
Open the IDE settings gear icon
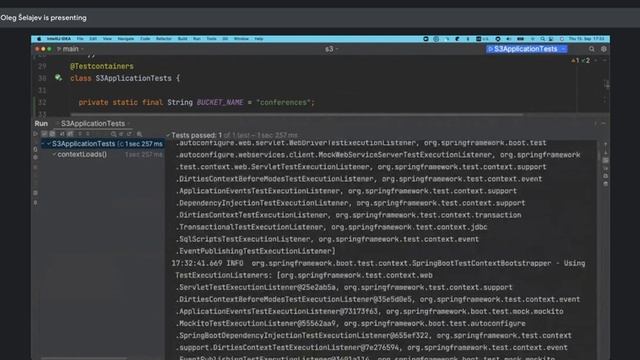point(604,49)
